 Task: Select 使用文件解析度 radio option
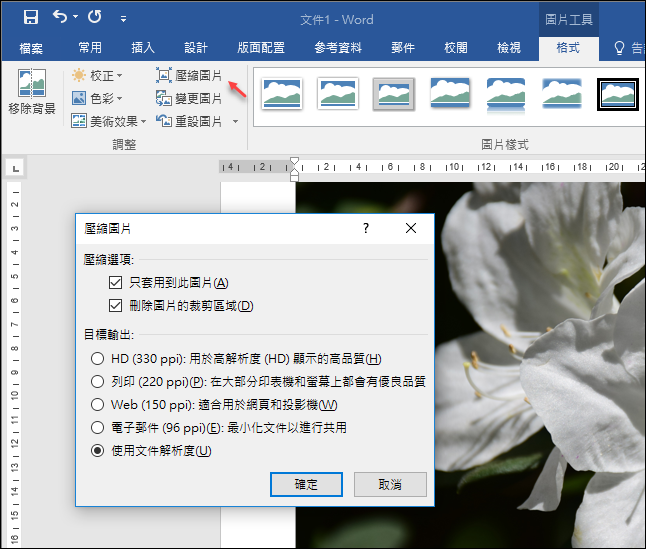[x=97, y=451]
